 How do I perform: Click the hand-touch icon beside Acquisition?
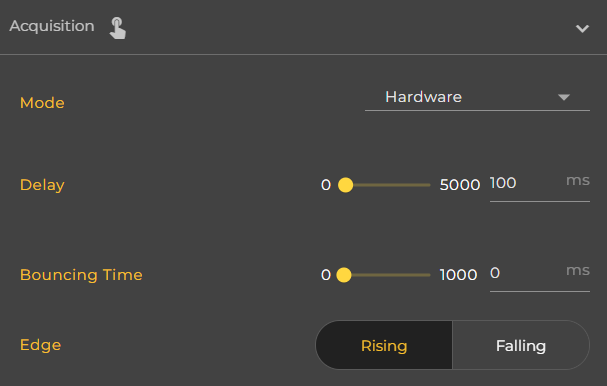[x=117, y=28]
